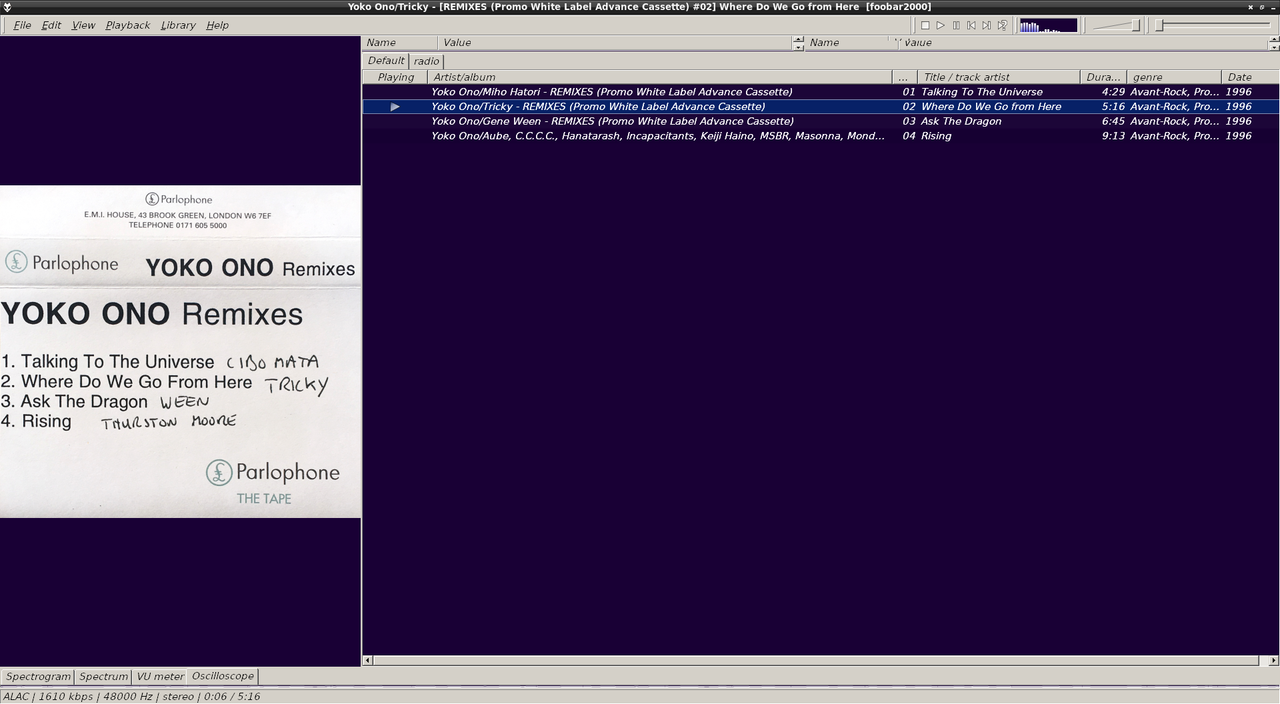Image resolution: width=1280 pixels, height=704 pixels.
Task: Click the spectrum visualization in toolbar
Action: (1048, 25)
